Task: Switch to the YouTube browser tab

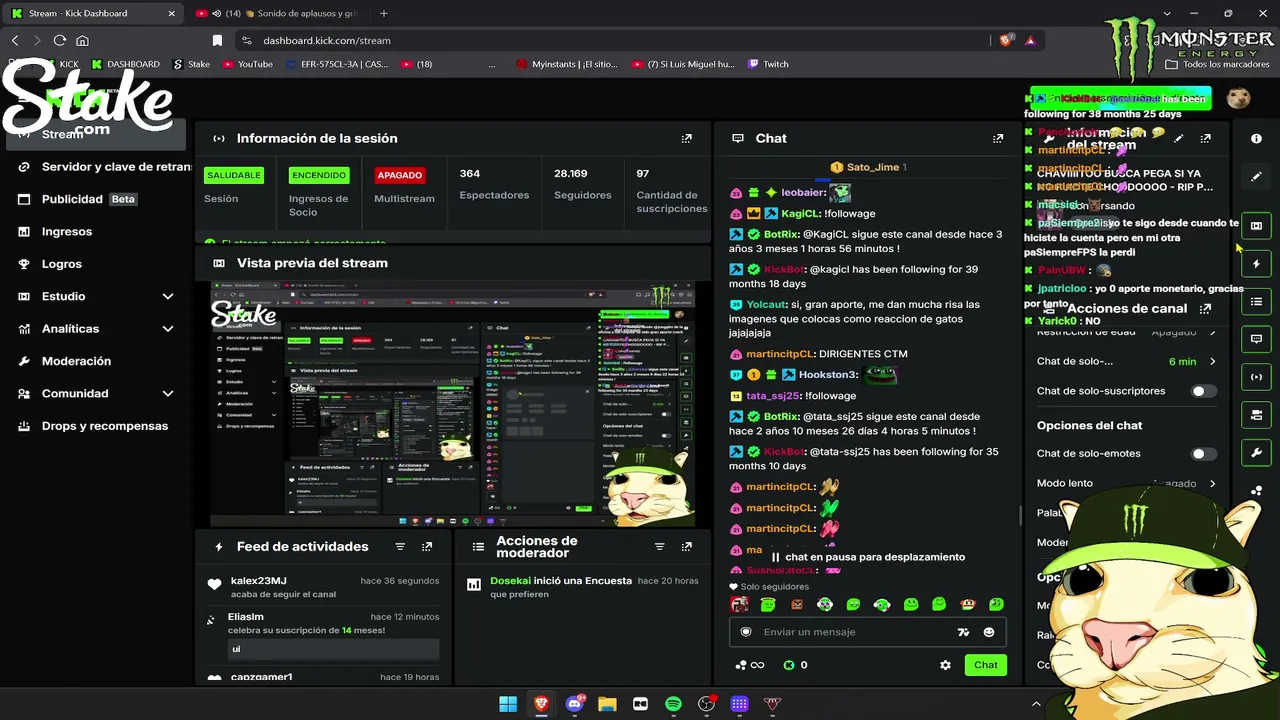Action: tap(279, 13)
